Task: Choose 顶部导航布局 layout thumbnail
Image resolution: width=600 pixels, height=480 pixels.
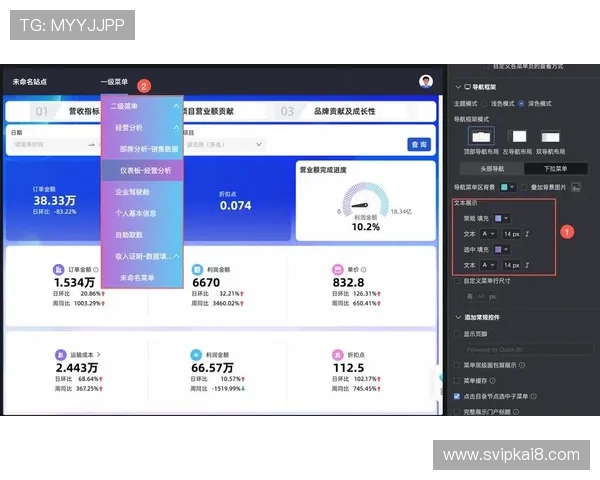Action: pyautogui.click(x=481, y=136)
